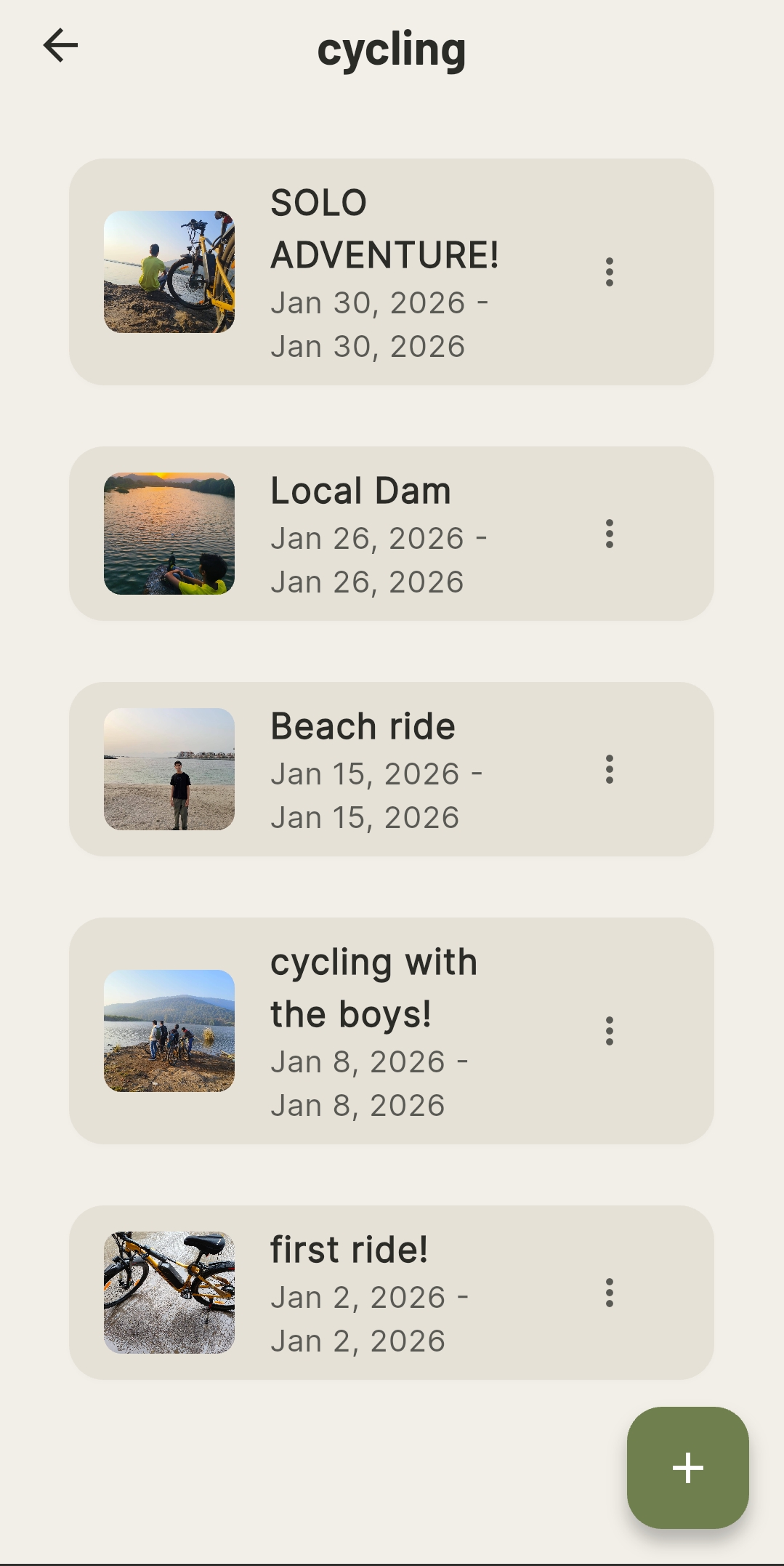Open the SOLO ADVENTURE! photo thumbnail

tap(169, 272)
